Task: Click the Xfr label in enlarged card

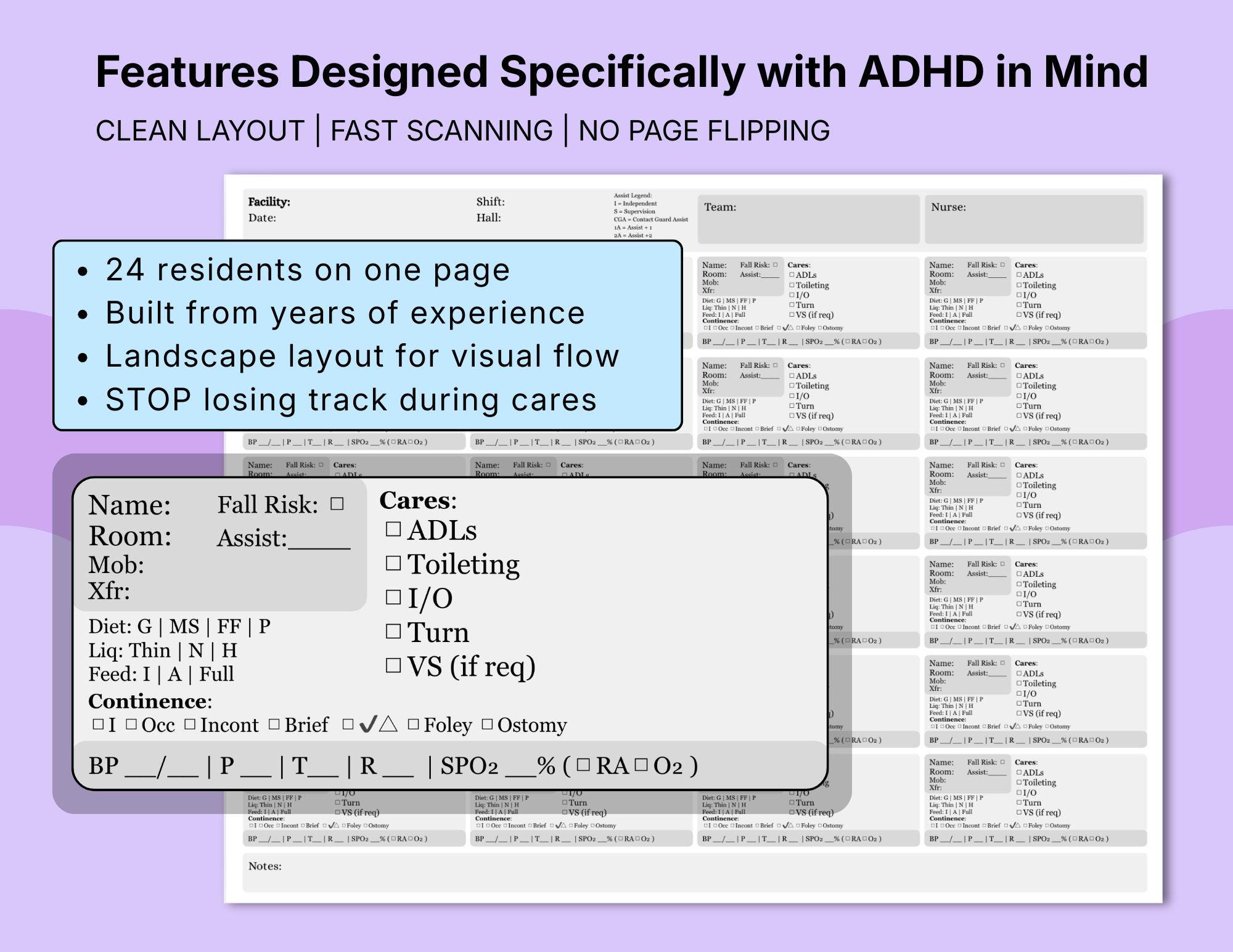Action: point(109,590)
